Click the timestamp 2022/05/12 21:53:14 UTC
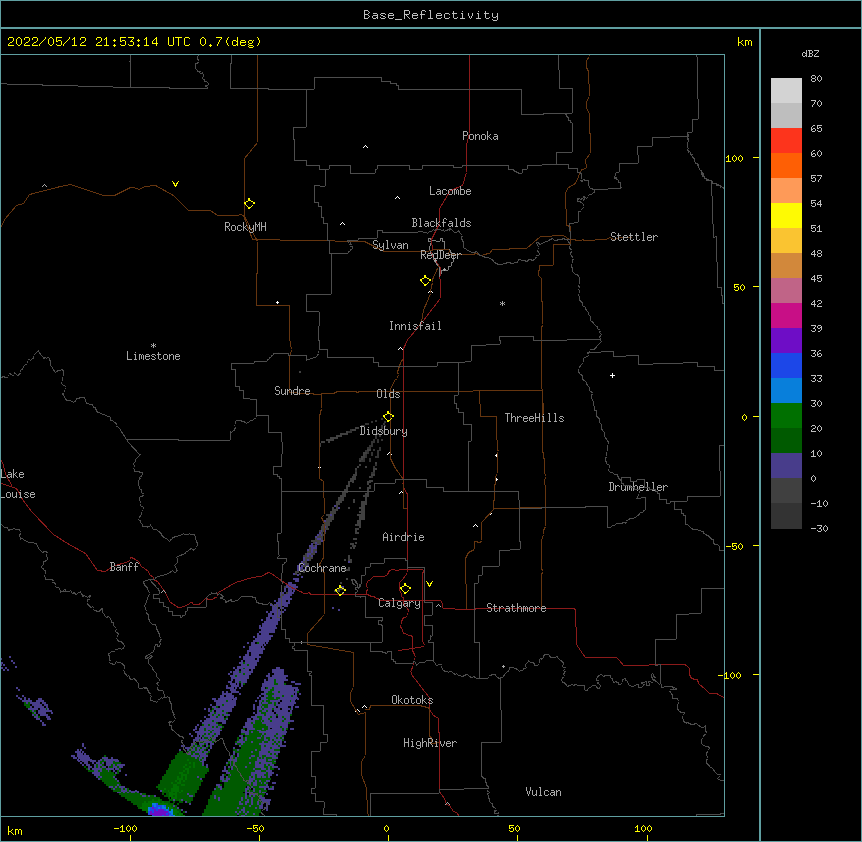The width and height of the screenshot is (862, 842). pyautogui.click(x=99, y=42)
